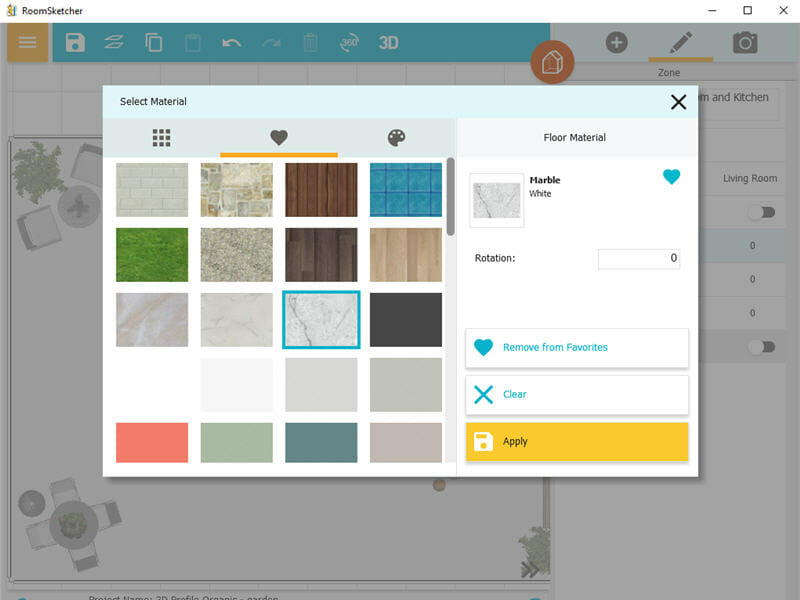Open the favorites heart tab
Image resolution: width=800 pixels, height=600 pixels.
[279, 137]
